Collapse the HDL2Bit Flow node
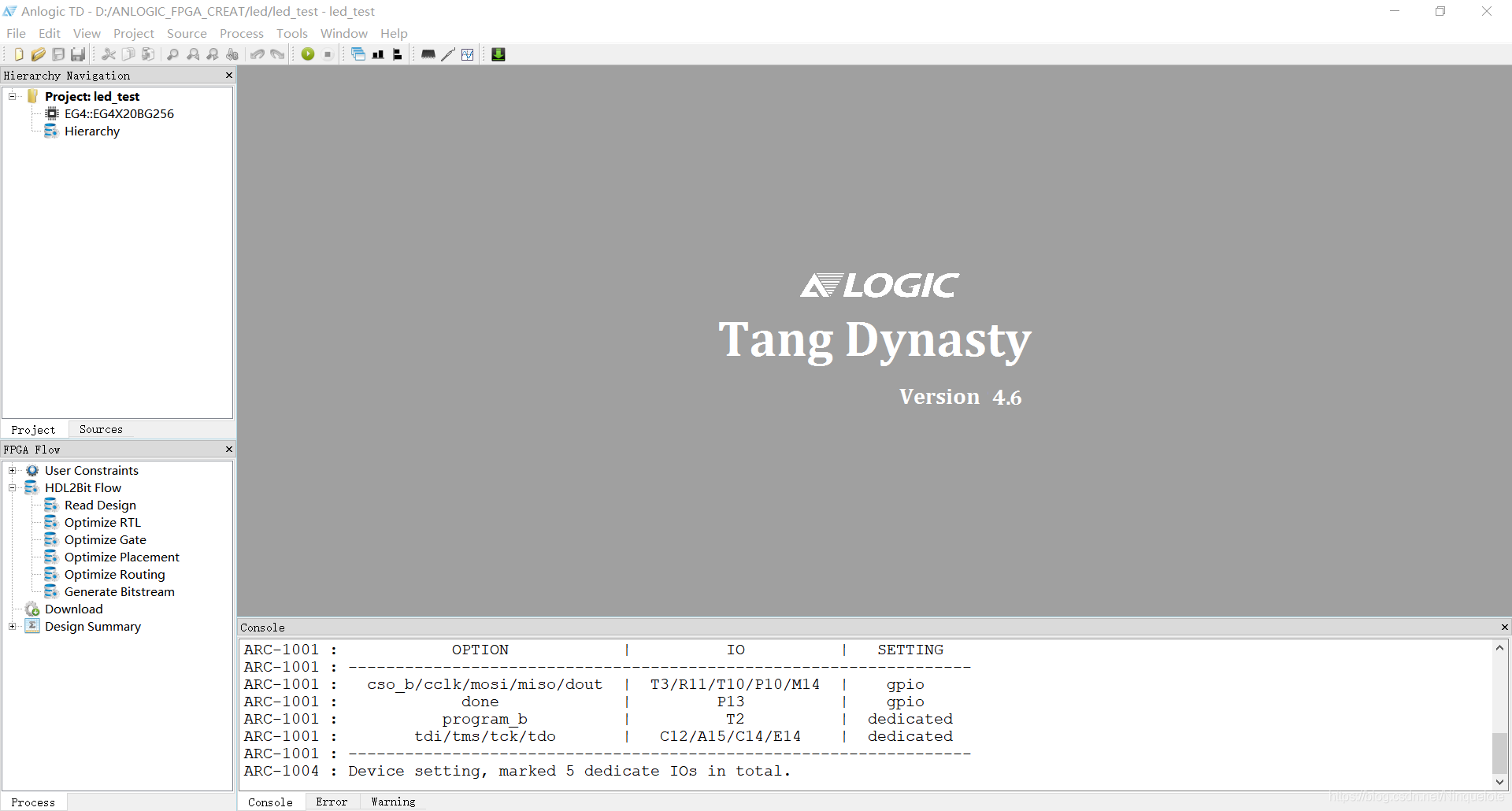 click(x=13, y=487)
